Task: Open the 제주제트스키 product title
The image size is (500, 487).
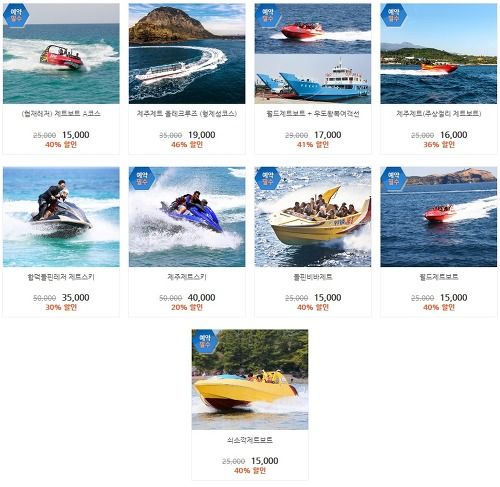Action: pos(187,277)
